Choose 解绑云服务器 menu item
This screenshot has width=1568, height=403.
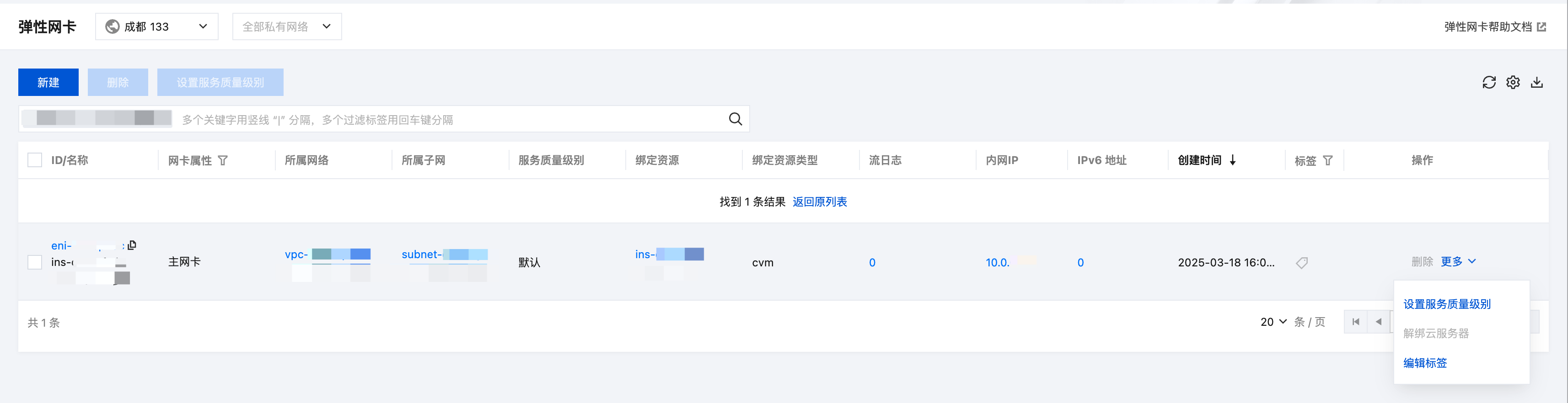pos(1436,333)
